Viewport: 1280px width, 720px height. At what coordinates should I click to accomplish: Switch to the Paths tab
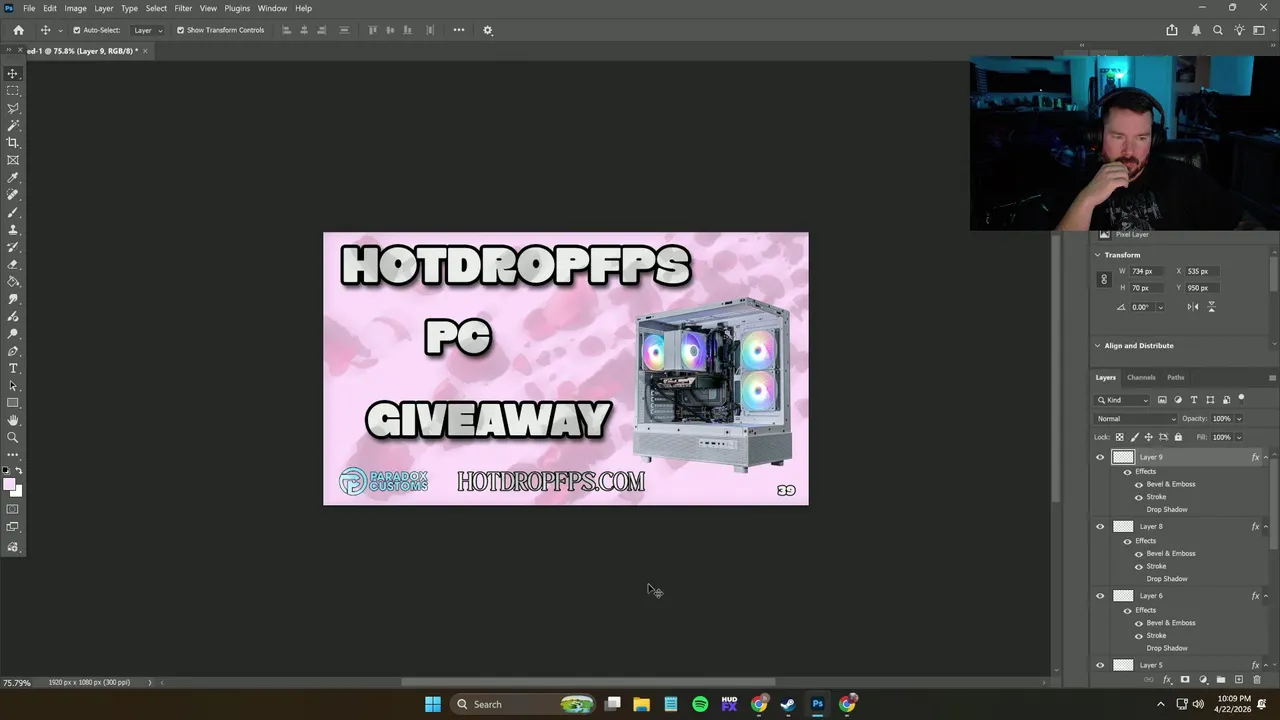coord(1176,378)
